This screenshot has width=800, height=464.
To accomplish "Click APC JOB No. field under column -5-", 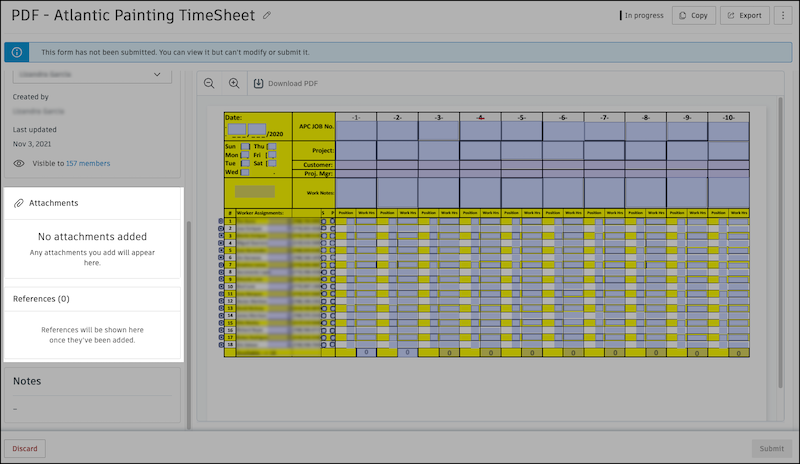I will pyautogui.click(x=522, y=131).
